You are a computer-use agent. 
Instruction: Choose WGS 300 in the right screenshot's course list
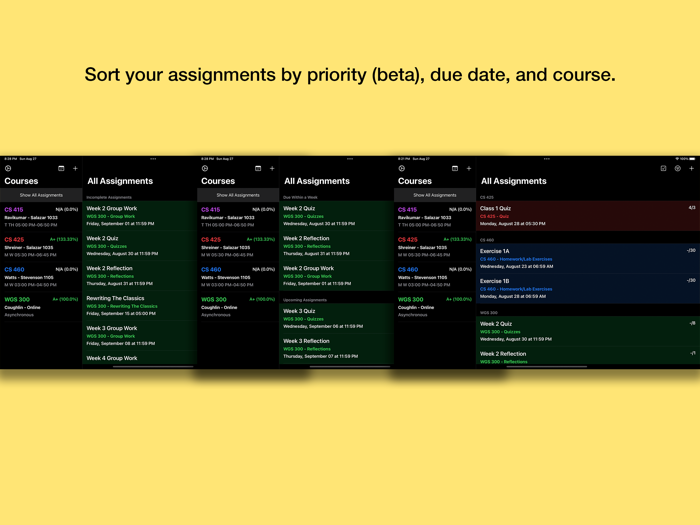(x=435, y=307)
